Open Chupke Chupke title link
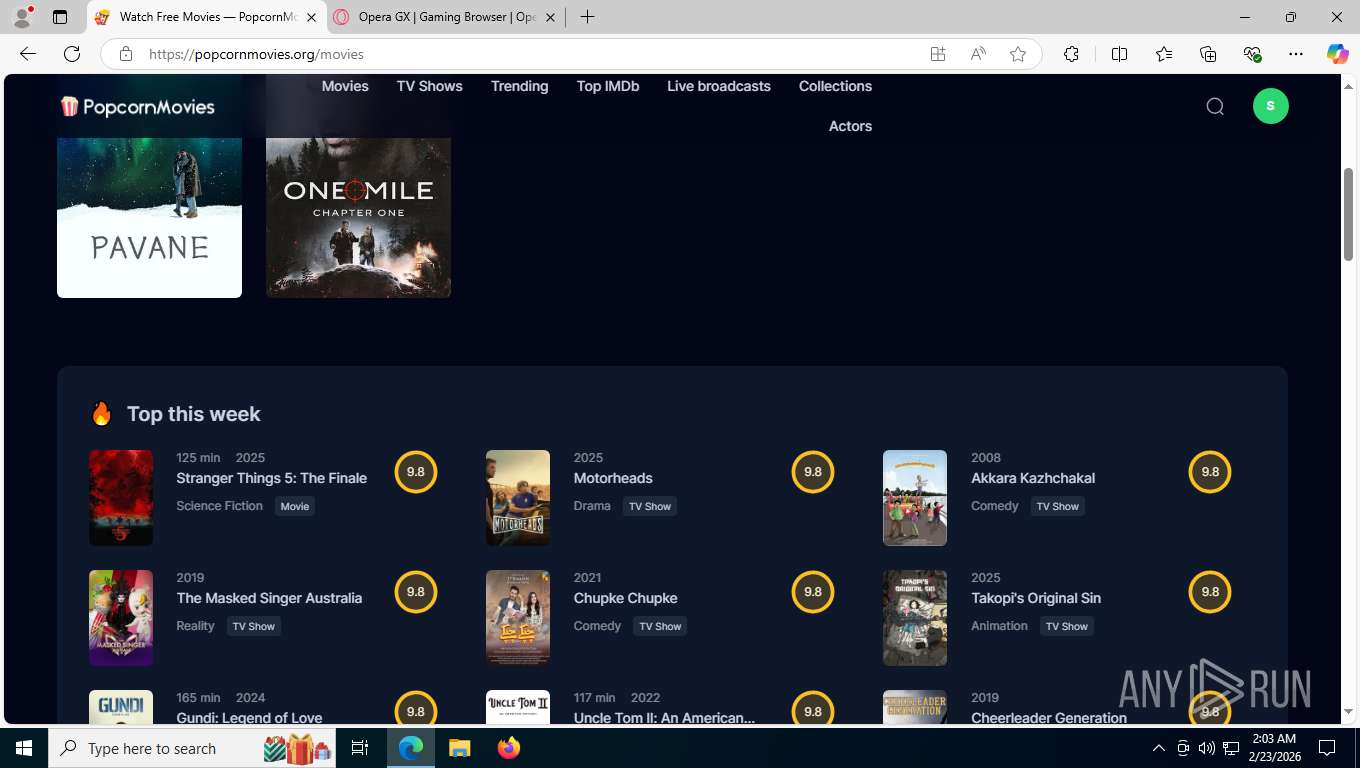This screenshot has height=768, width=1360. pyautogui.click(x=626, y=598)
